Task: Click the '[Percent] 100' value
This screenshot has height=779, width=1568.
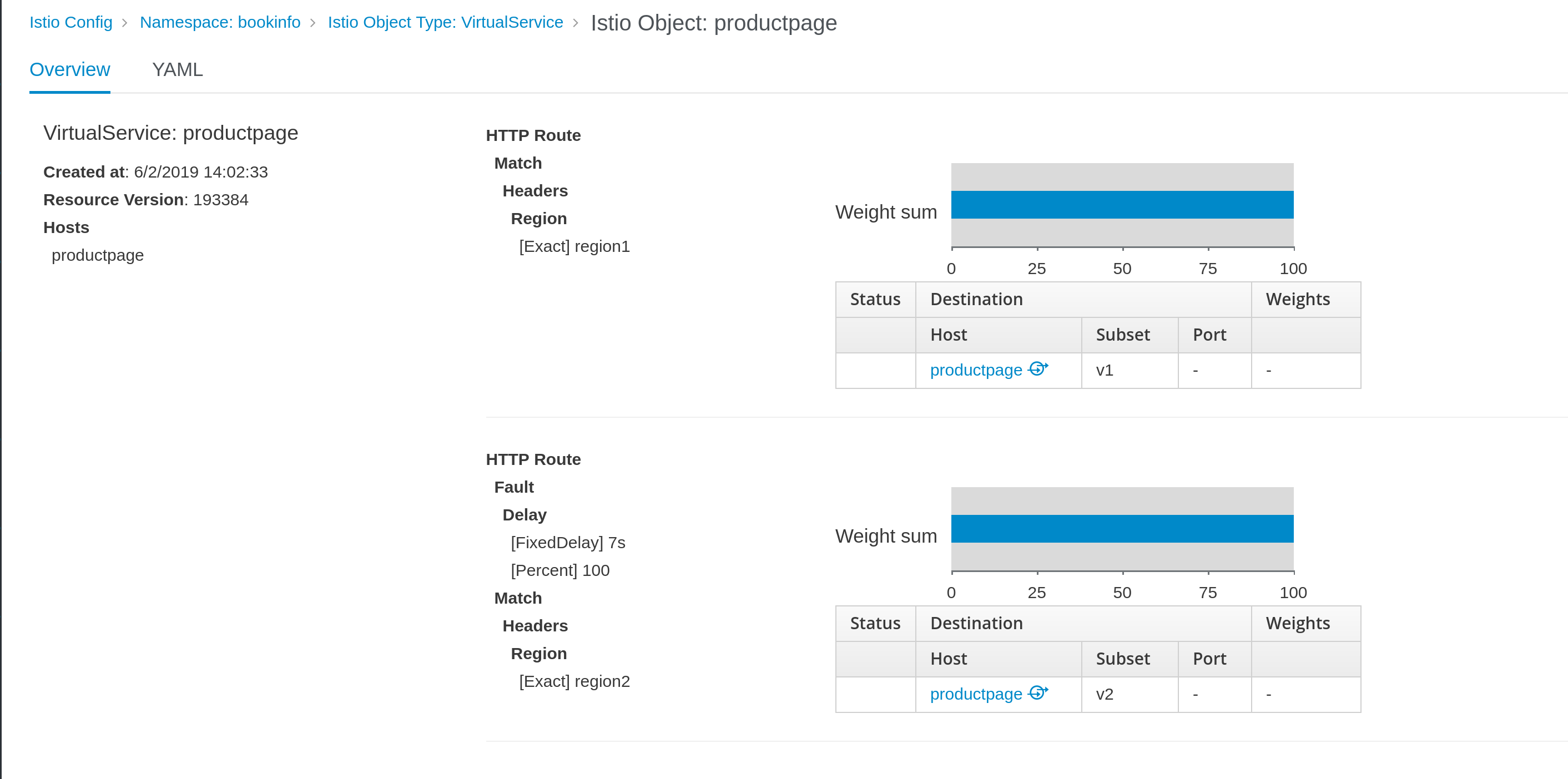Action: coord(559,570)
